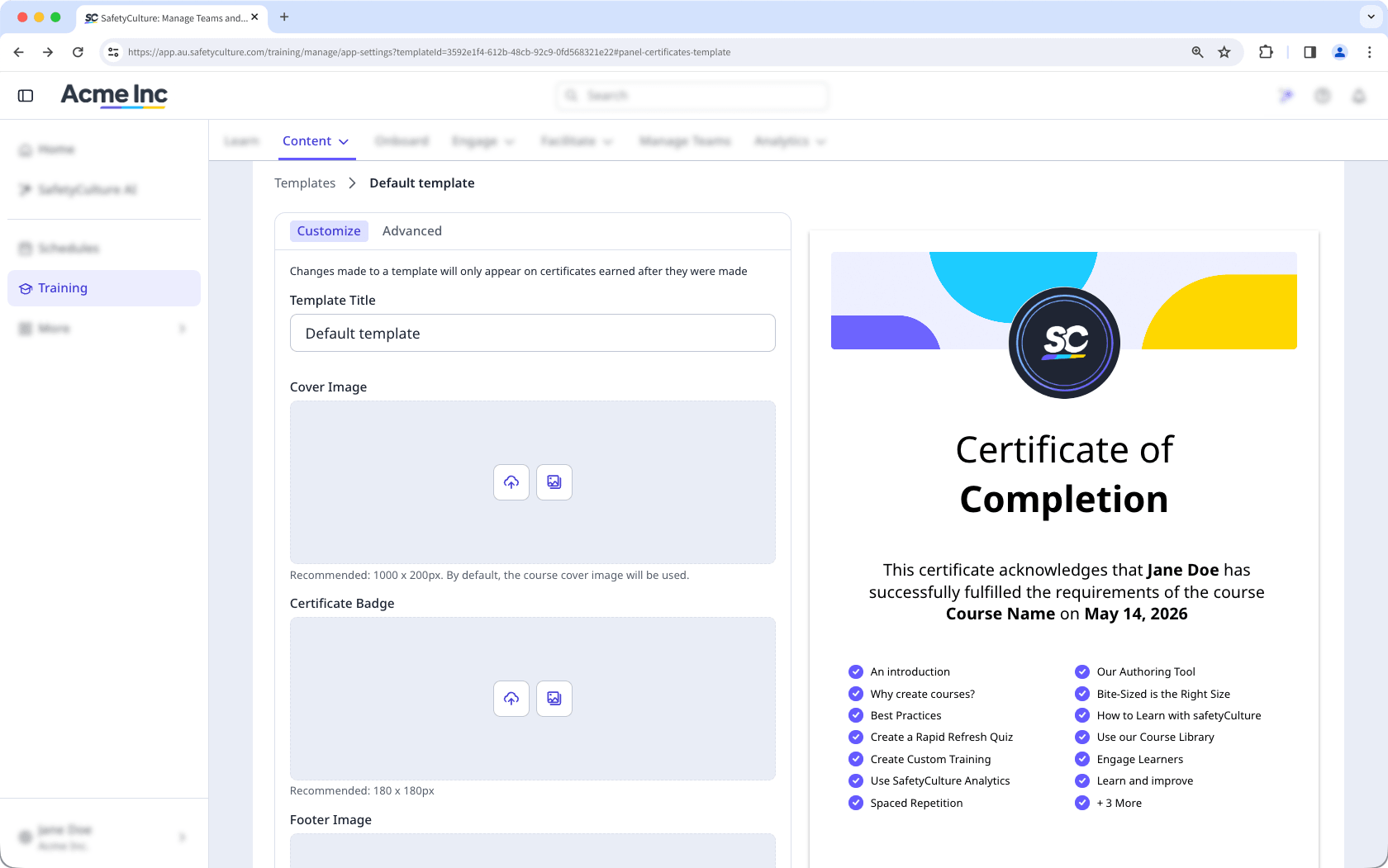Click the browser address bar URL

(429, 52)
